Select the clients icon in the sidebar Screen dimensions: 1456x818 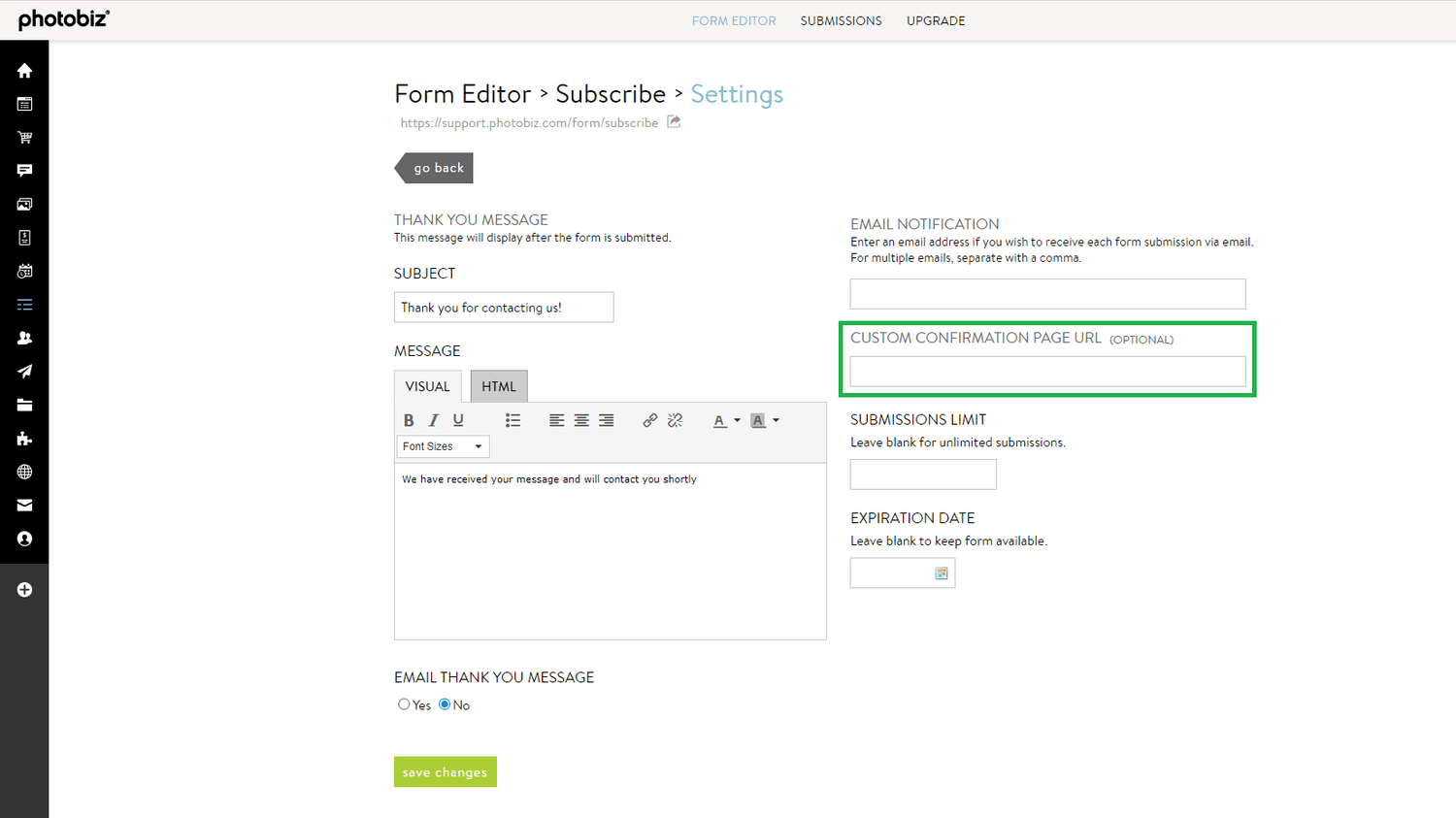(24, 338)
